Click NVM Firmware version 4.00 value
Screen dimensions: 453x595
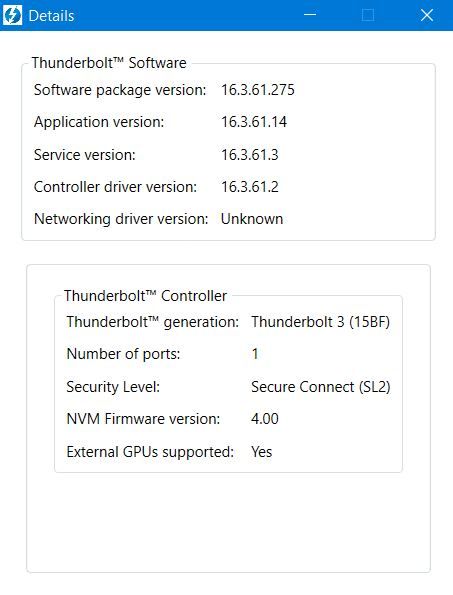point(265,419)
